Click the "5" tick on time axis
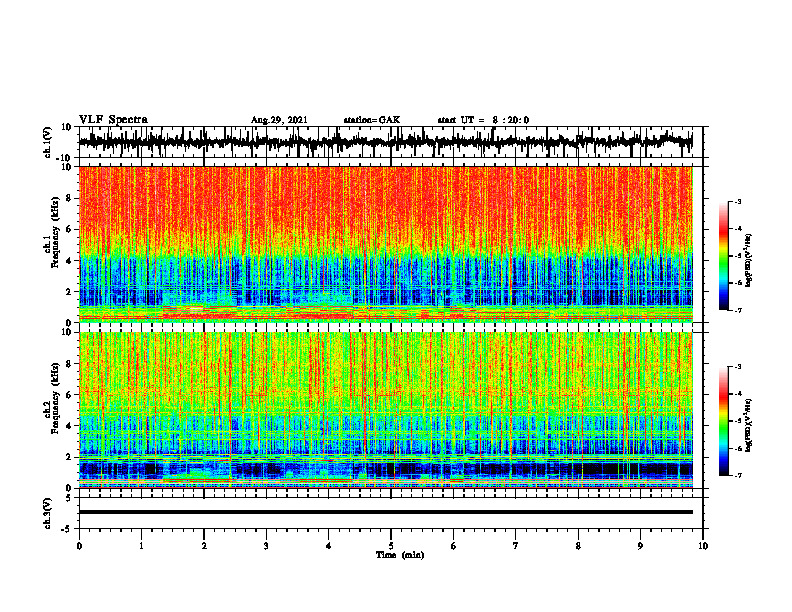 pos(391,546)
